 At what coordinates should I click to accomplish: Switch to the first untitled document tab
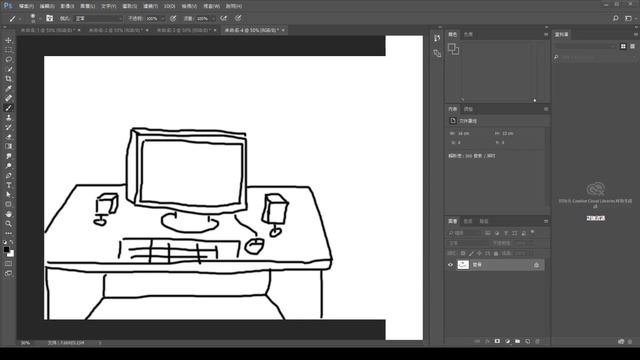click(x=48, y=30)
